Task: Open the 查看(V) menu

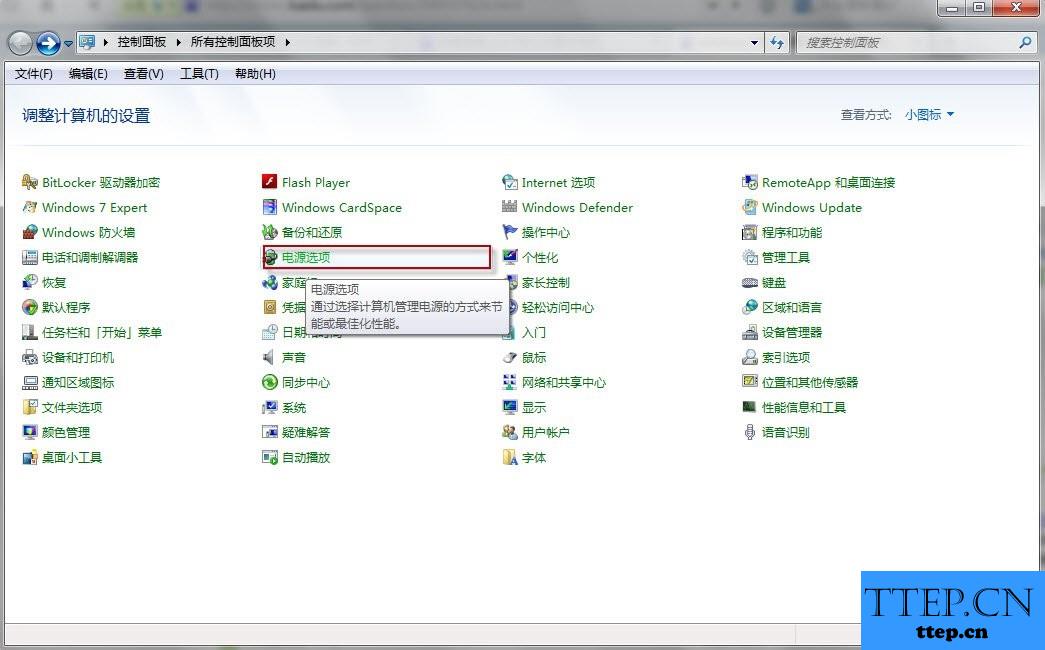Action: point(143,73)
